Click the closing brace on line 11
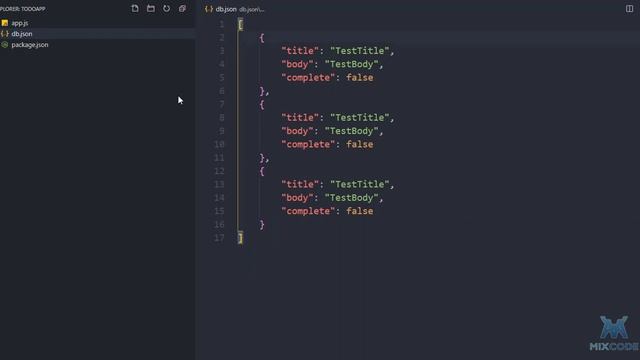640x360 pixels. 262,158
